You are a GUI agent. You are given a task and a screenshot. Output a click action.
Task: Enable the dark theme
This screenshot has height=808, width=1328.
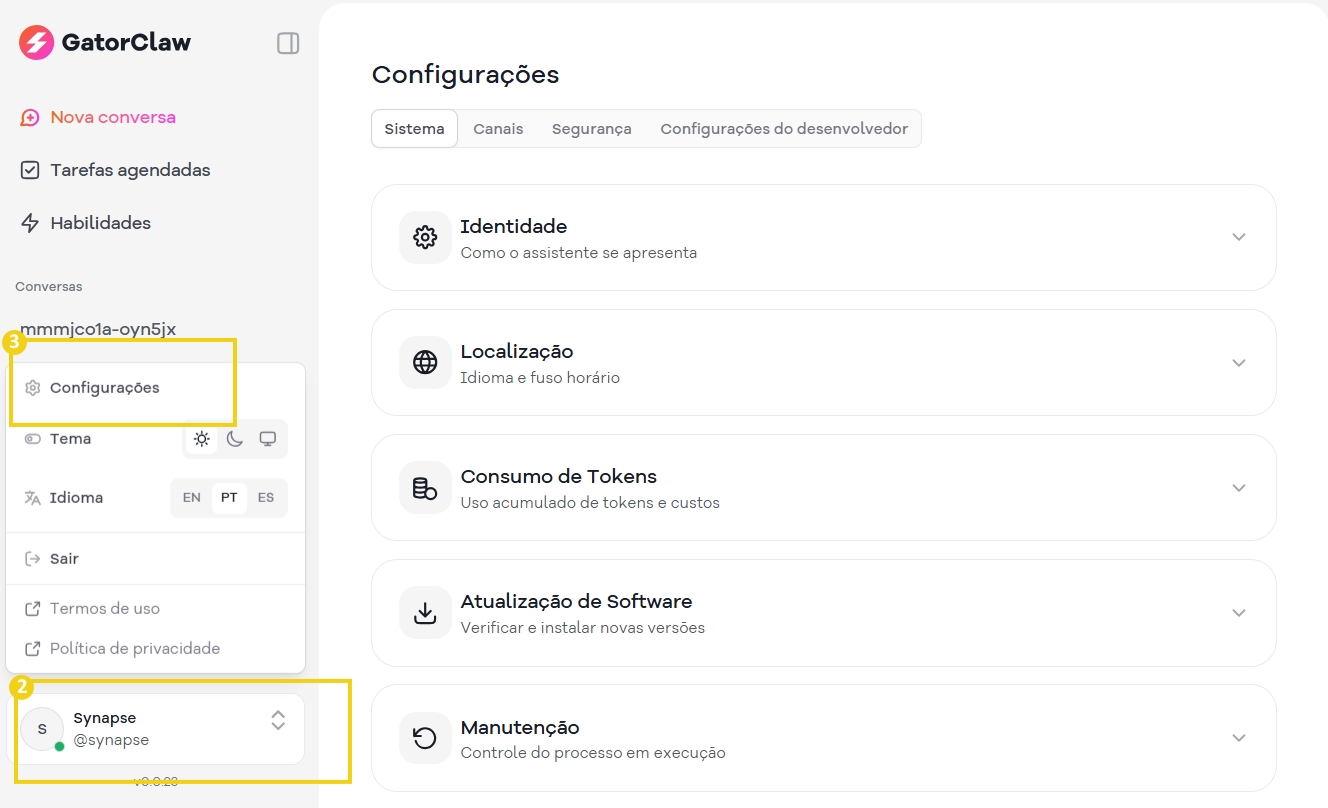pos(234,438)
